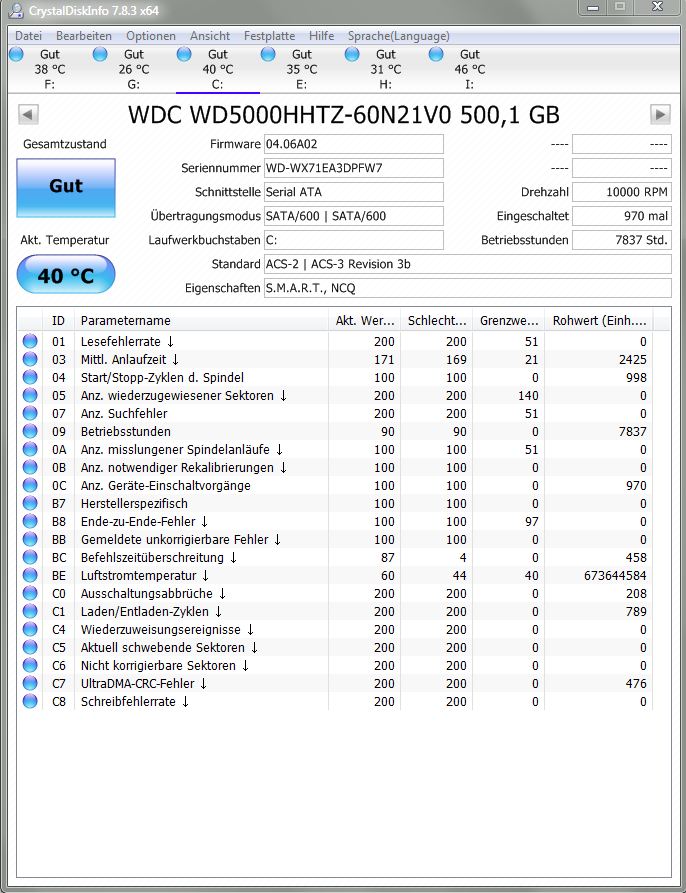This screenshot has width=686, height=893.
Task: Open the Hilfe menu
Action: (x=322, y=36)
